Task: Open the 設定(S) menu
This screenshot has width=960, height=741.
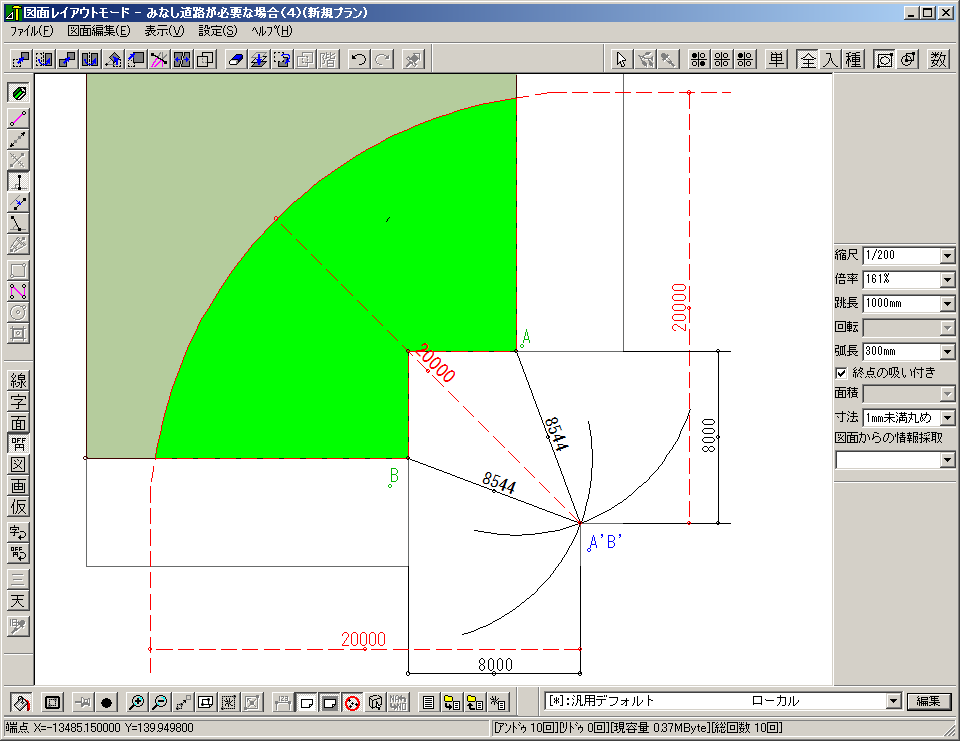Action: pos(217,31)
